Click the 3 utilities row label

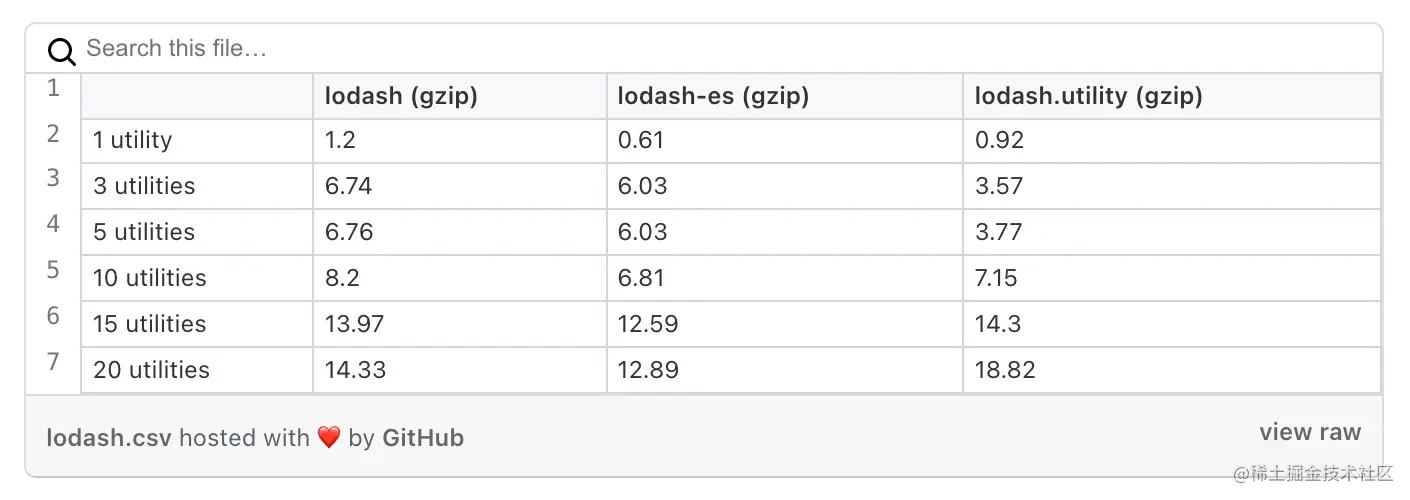pyautogui.click(x=144, y=186)
